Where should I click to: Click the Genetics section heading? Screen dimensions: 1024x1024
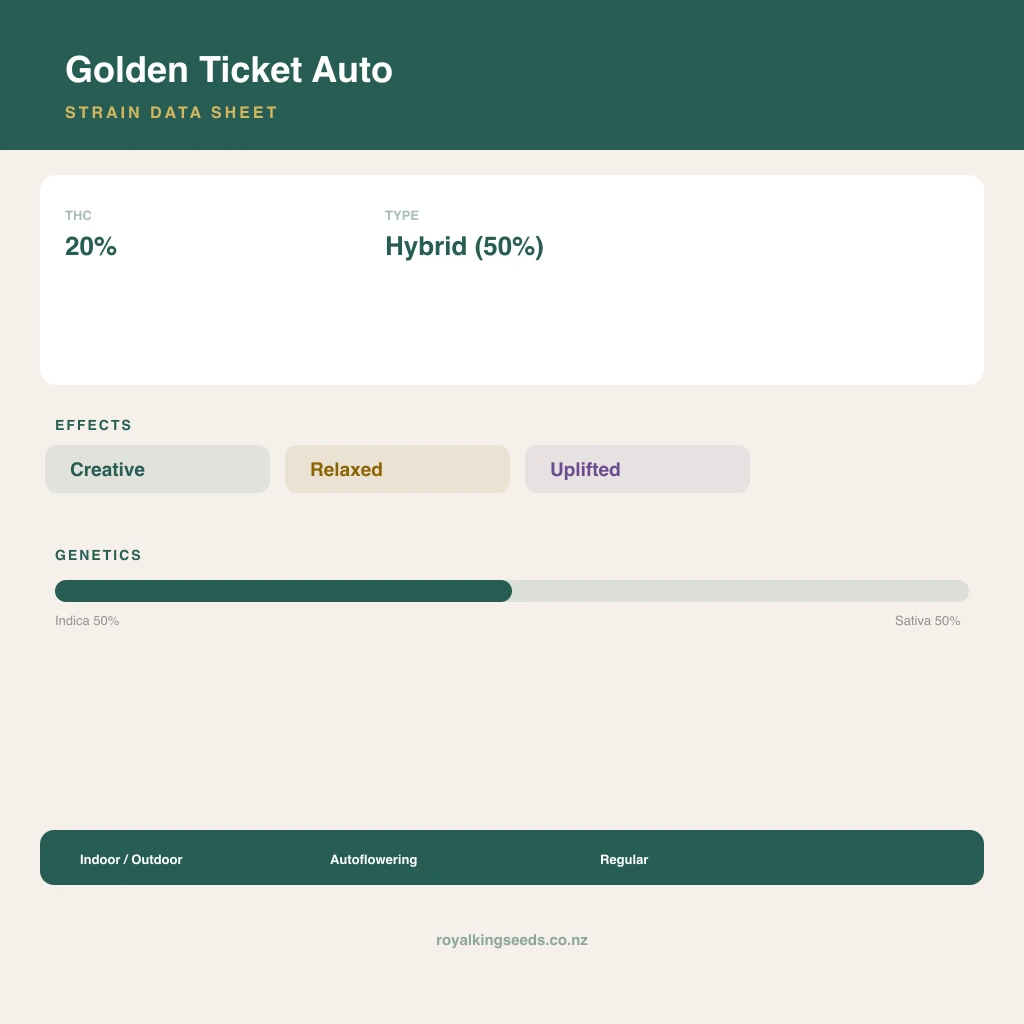click(x=98, y=555)
